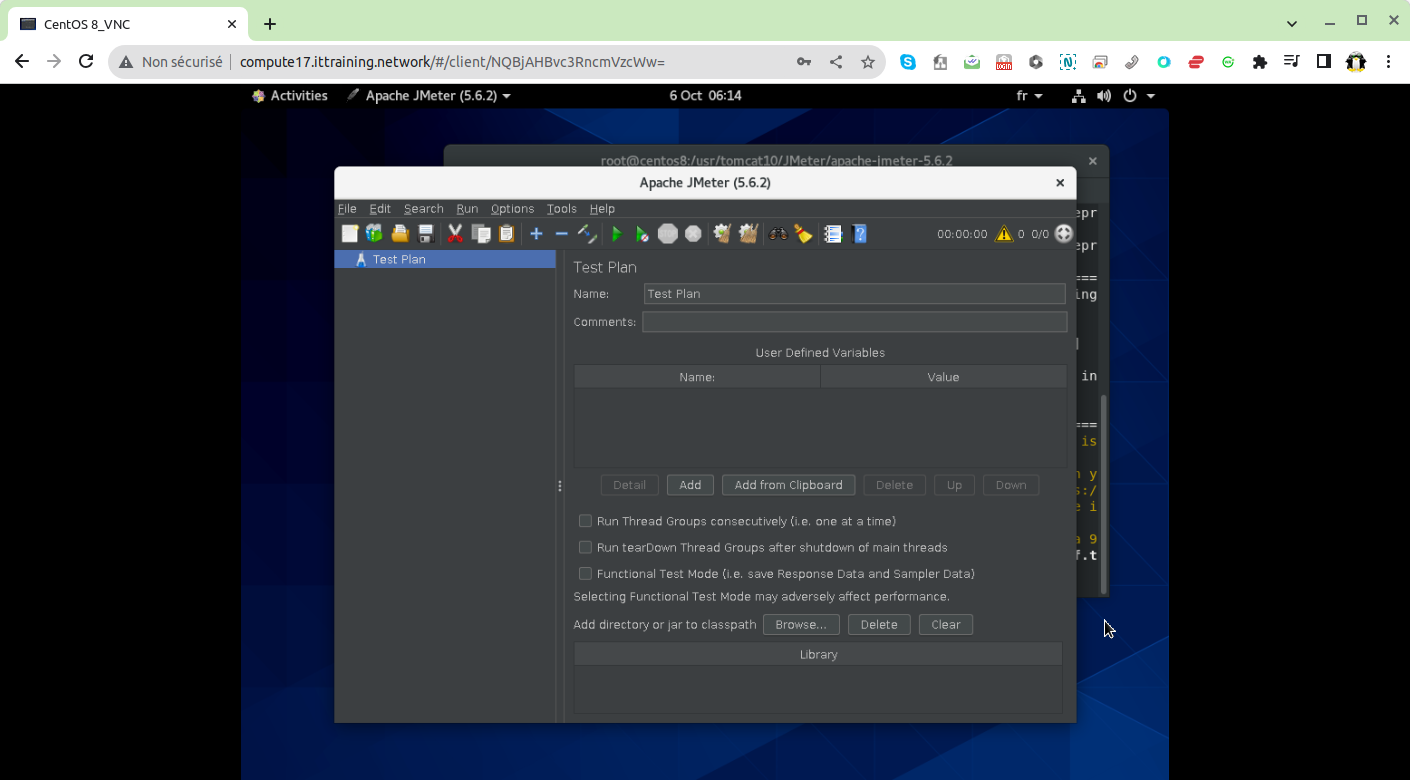Viewport: 1410px width, 780px height.
Task: Open JMeter help via question mark icon
Action: (859, 234)
